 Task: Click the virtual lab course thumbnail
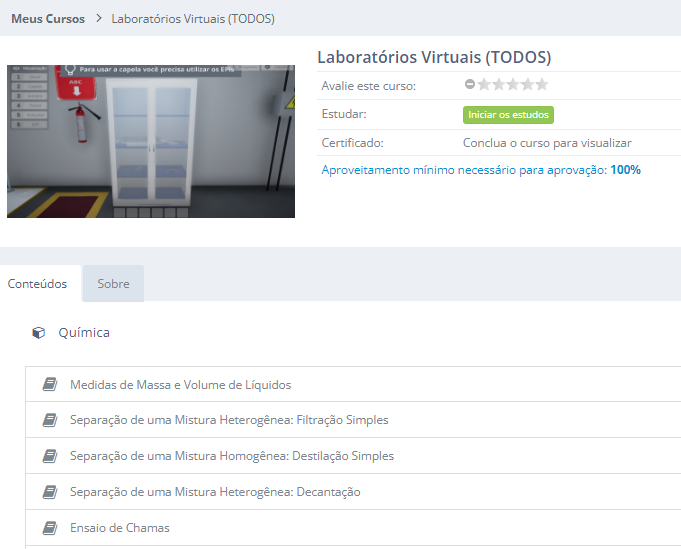tap(151, 142)
